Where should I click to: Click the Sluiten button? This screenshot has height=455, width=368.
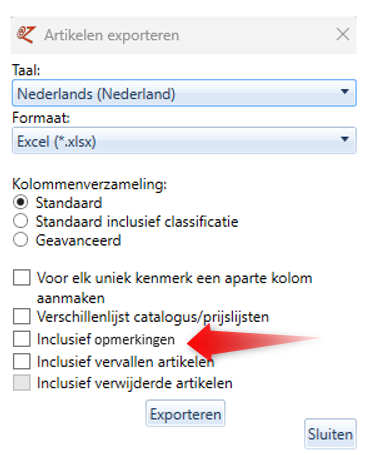tap(330, 434)
